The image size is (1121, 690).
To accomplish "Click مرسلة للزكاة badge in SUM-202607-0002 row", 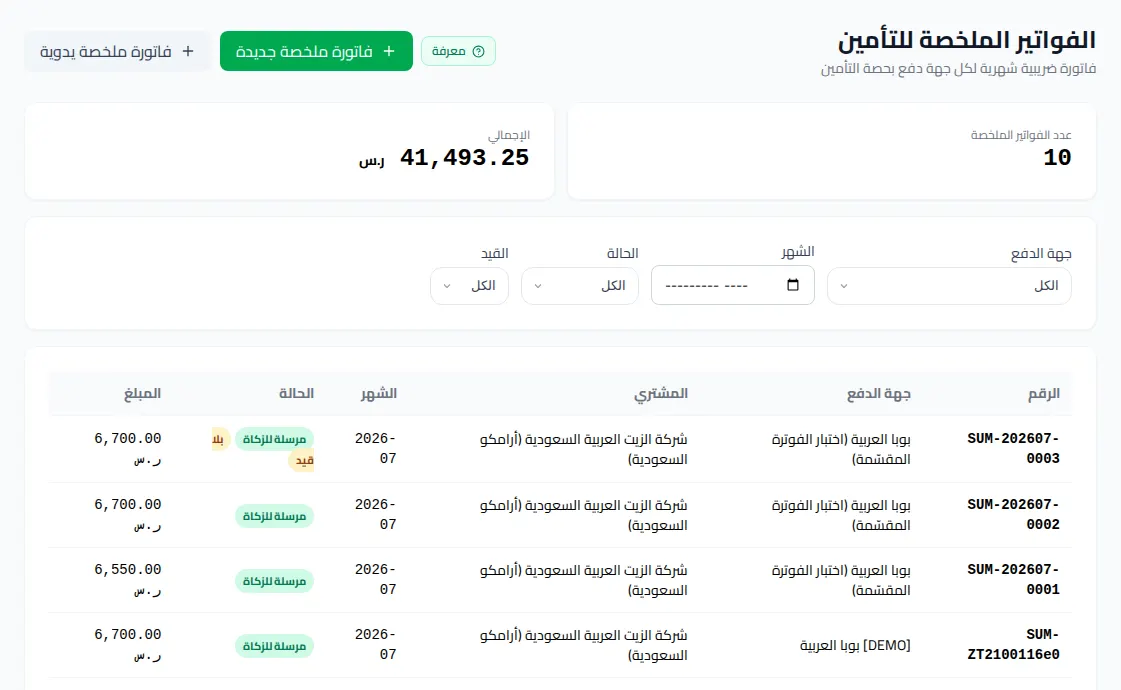I will [x=275, y=516].
